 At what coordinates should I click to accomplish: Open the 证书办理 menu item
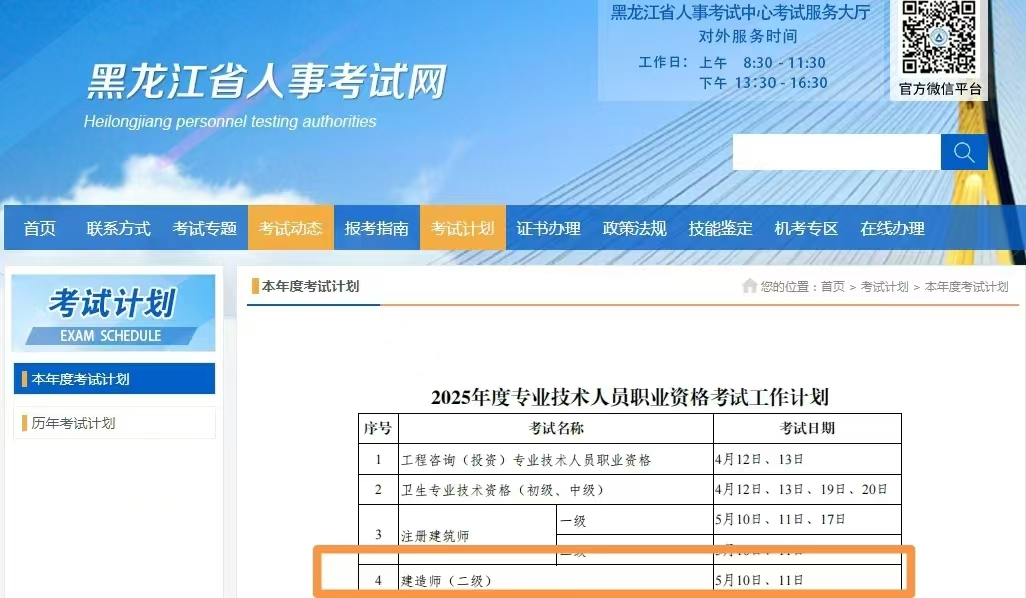point(548,228)
